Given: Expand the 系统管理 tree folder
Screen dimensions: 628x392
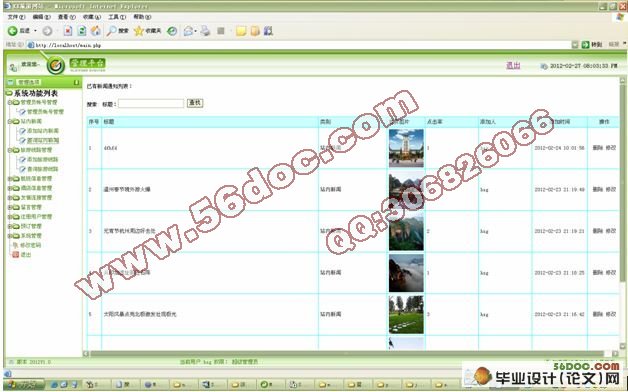Looking at the screenshot, I should point(10,236).
